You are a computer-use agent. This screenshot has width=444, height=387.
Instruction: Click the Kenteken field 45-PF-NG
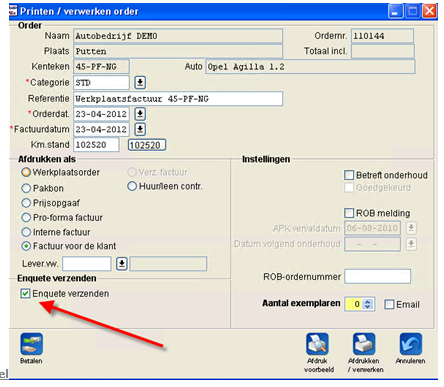point(101,67)
